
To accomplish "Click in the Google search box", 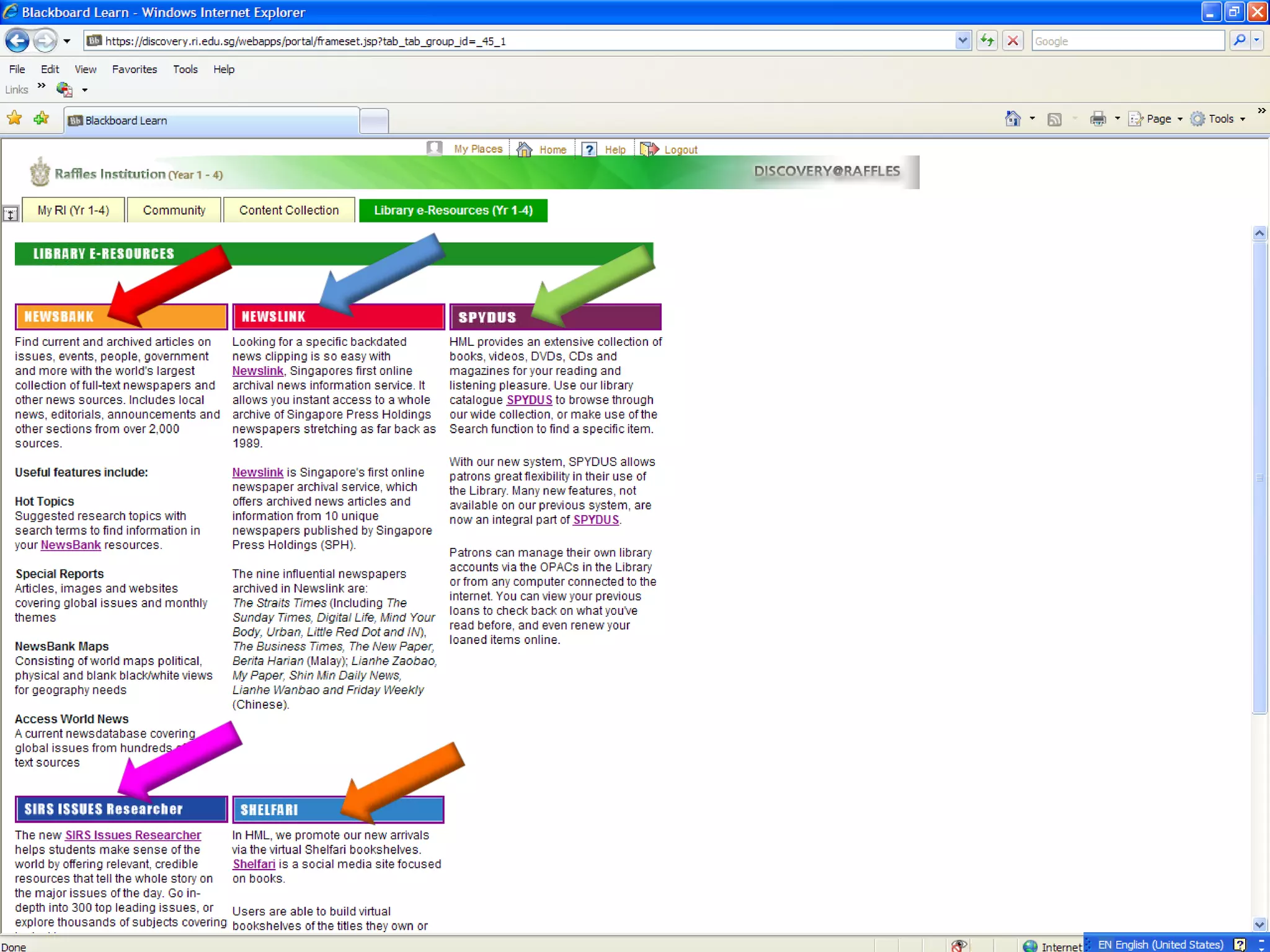I will click(x=1127, y=41).
